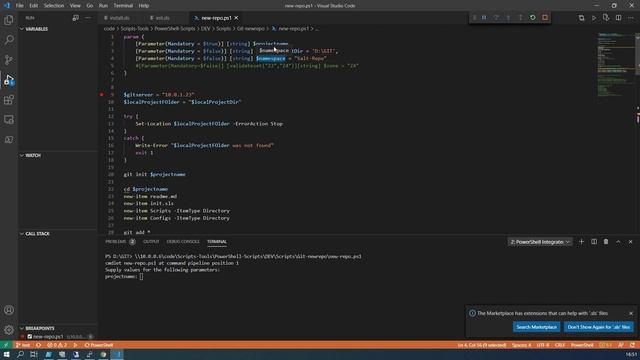Click the UTF-8 encoding status item

coord(543,345)
